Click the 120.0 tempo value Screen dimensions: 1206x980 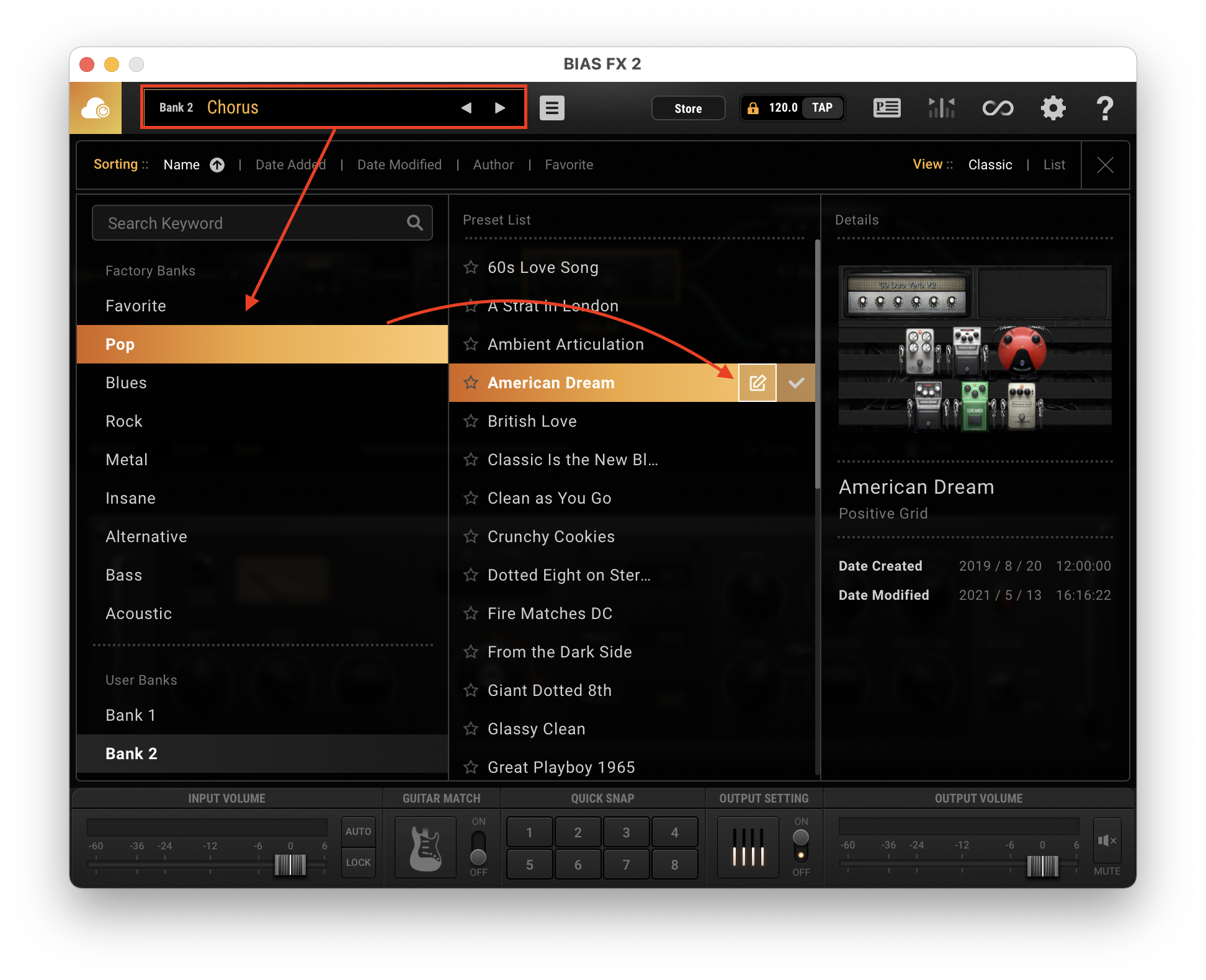tap(783, 108)
